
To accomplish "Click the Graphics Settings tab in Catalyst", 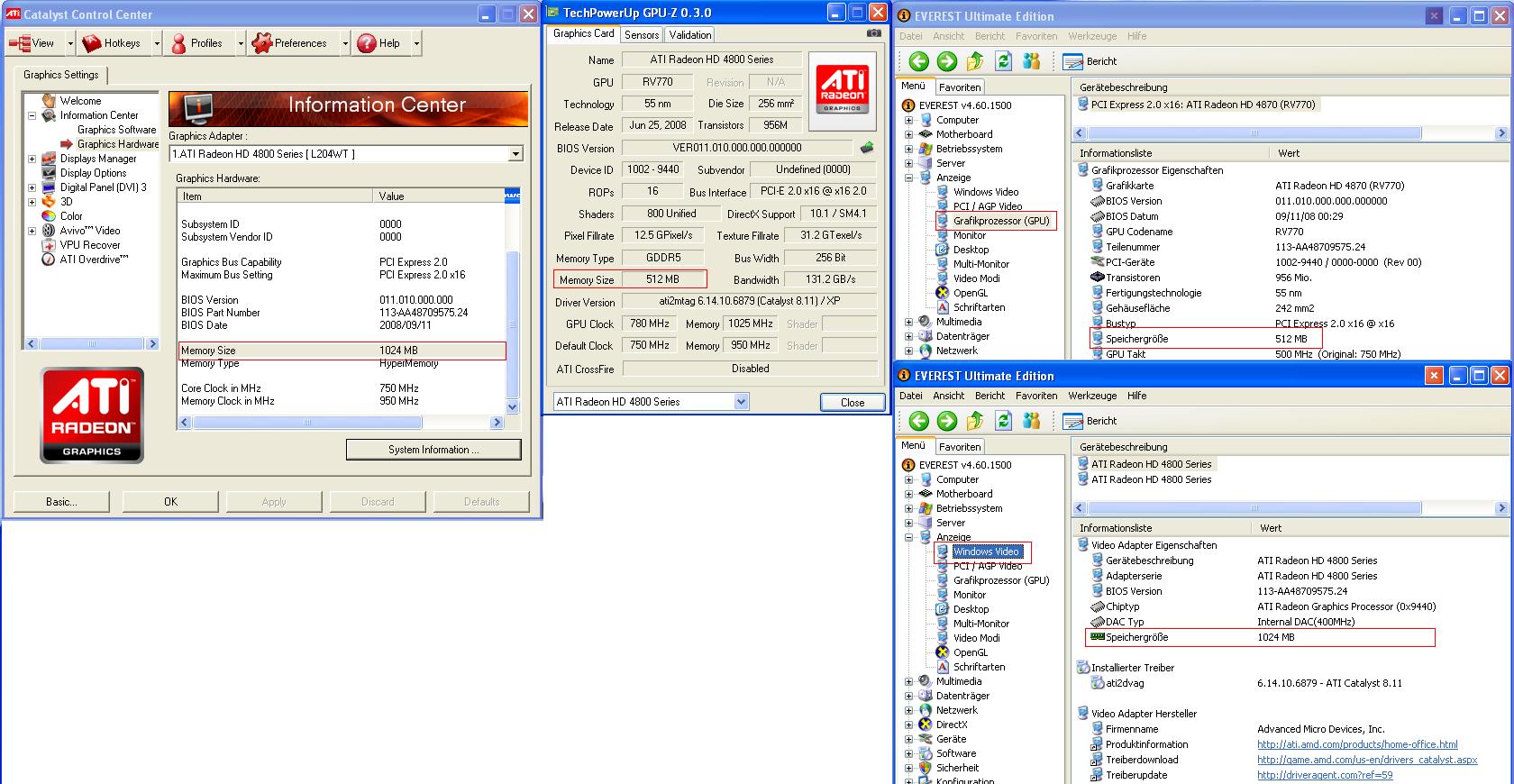I will [61, 75].
